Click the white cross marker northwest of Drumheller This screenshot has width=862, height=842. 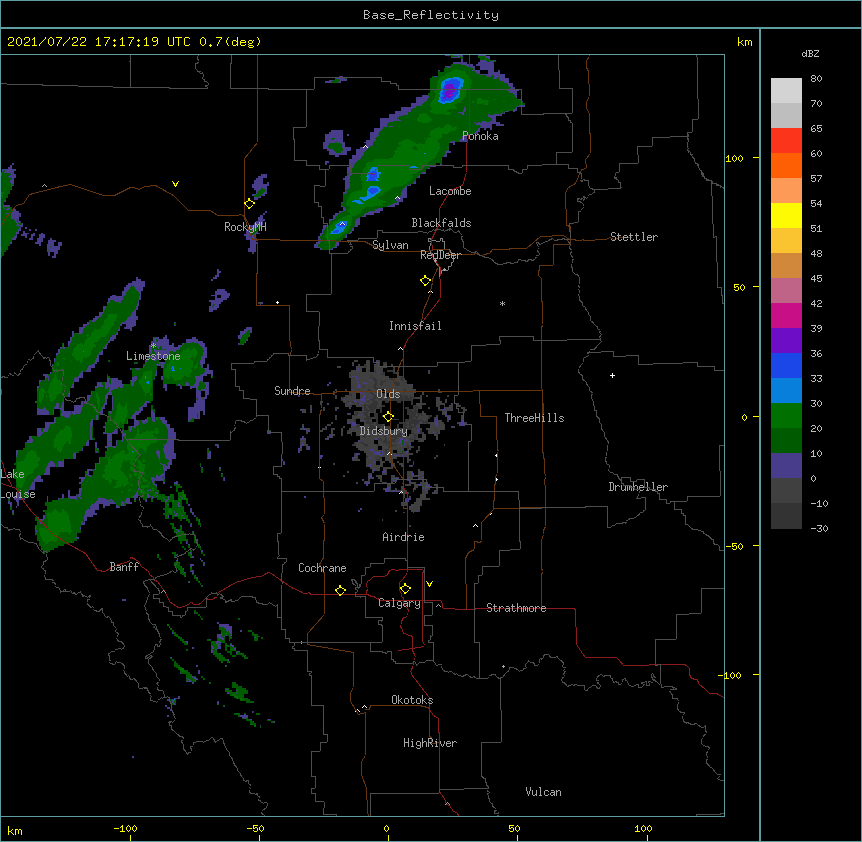pos(612,375)
